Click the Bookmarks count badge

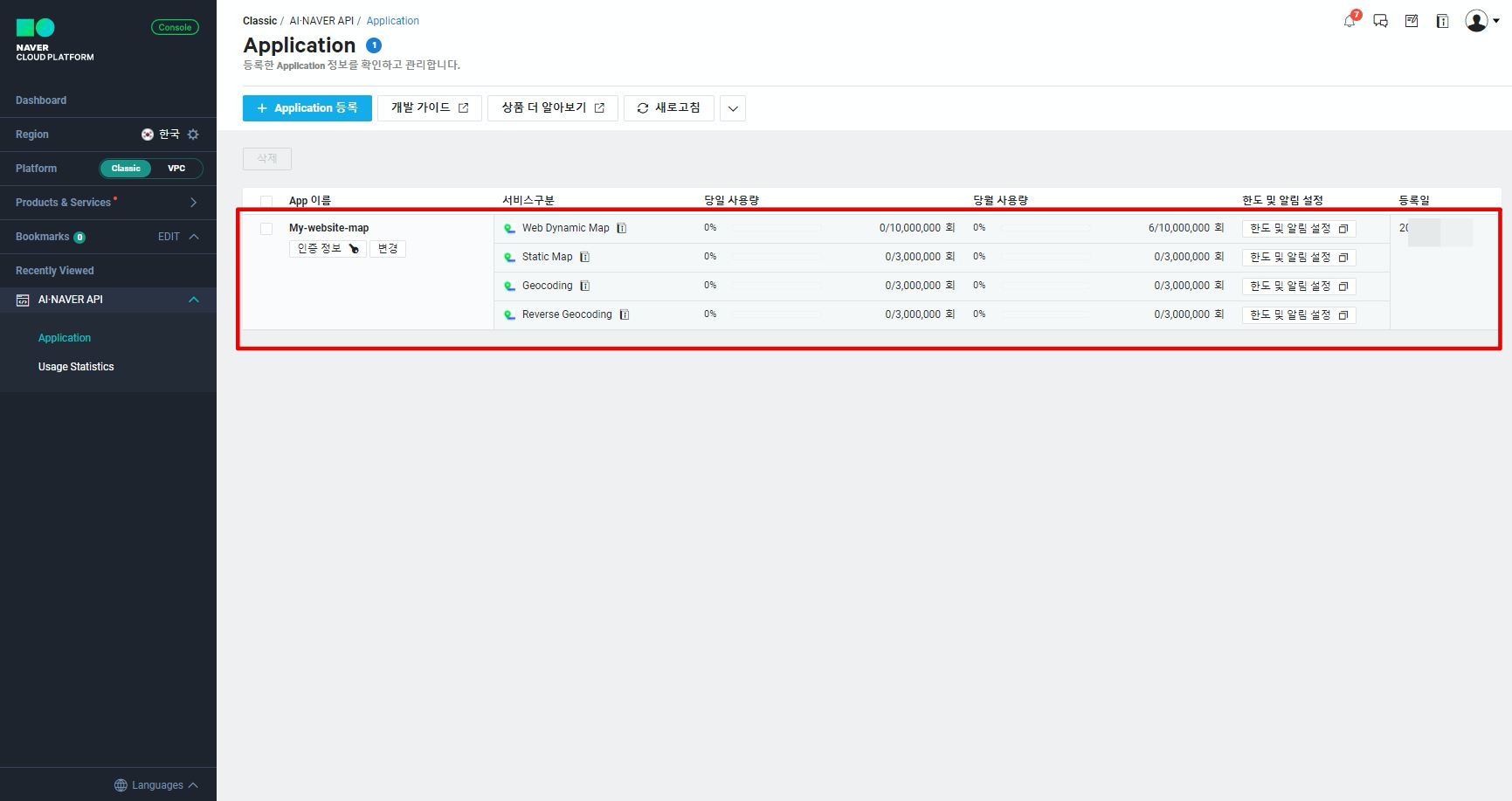pos(79,238)
